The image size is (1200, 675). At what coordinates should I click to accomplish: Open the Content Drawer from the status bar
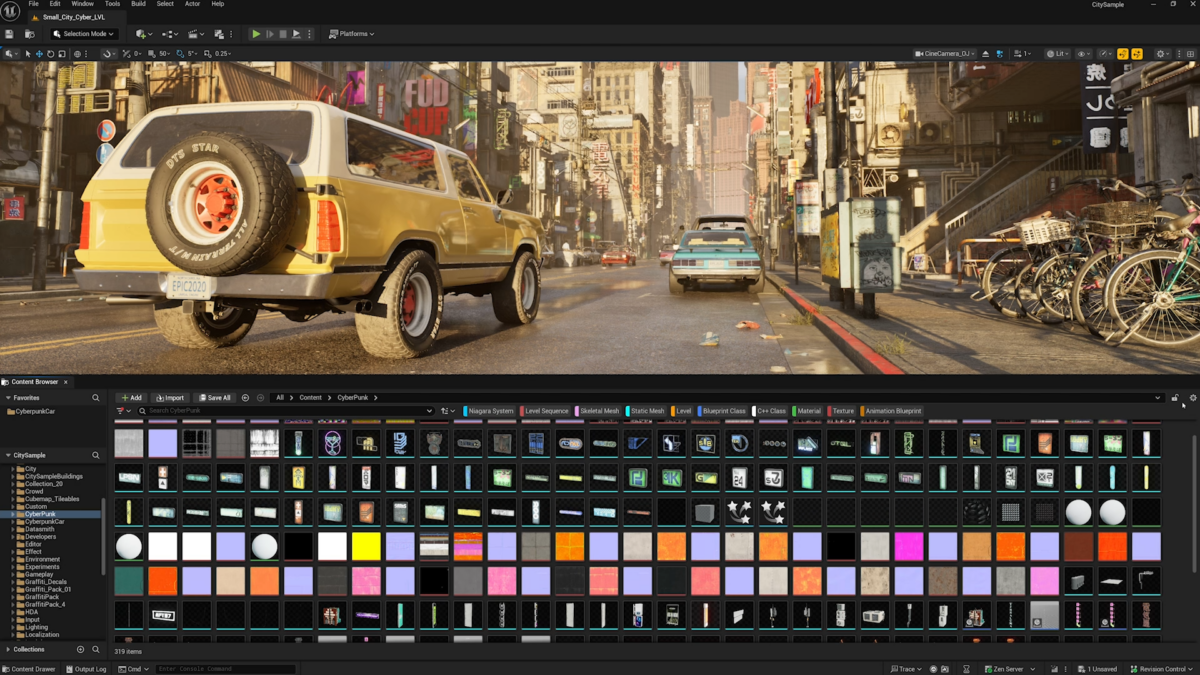click(x=29, y=669)
